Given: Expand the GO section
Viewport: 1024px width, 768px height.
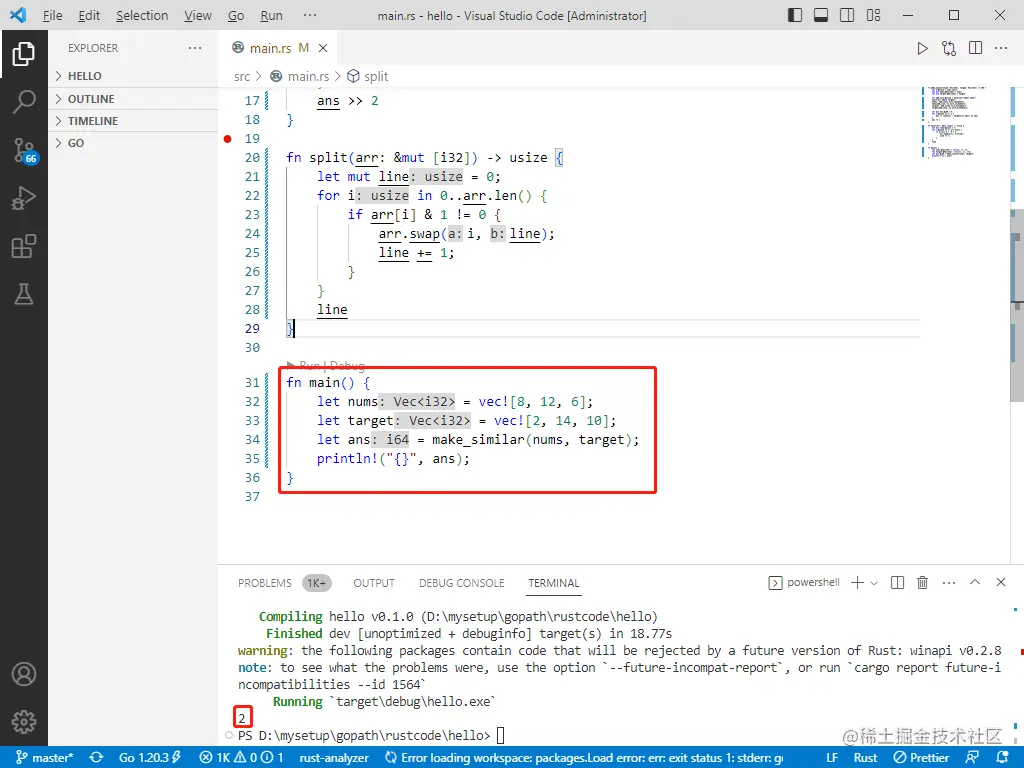Looking at the screenshot, I should point(133,143).
